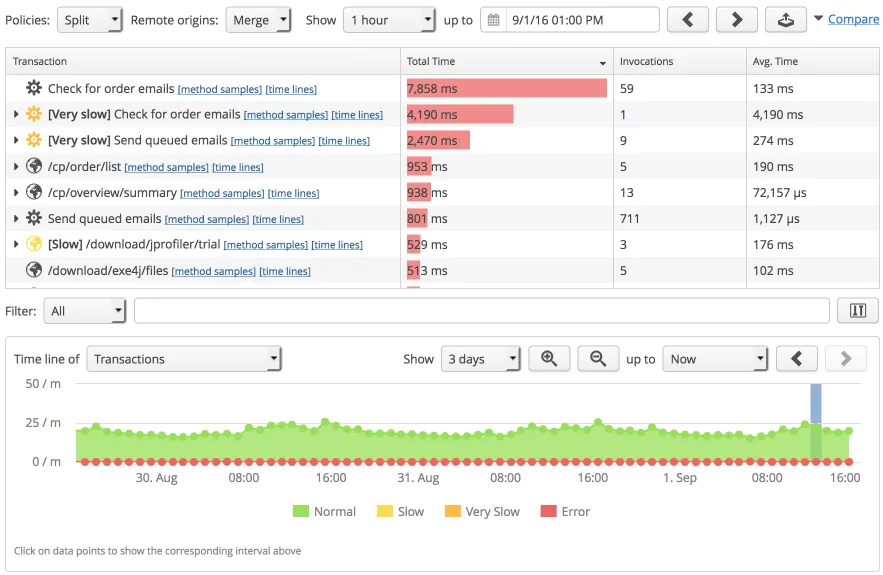Go to next hour with top right arrow
The height and width of the screenshot is (575, 883).
(x=737, y=20)
